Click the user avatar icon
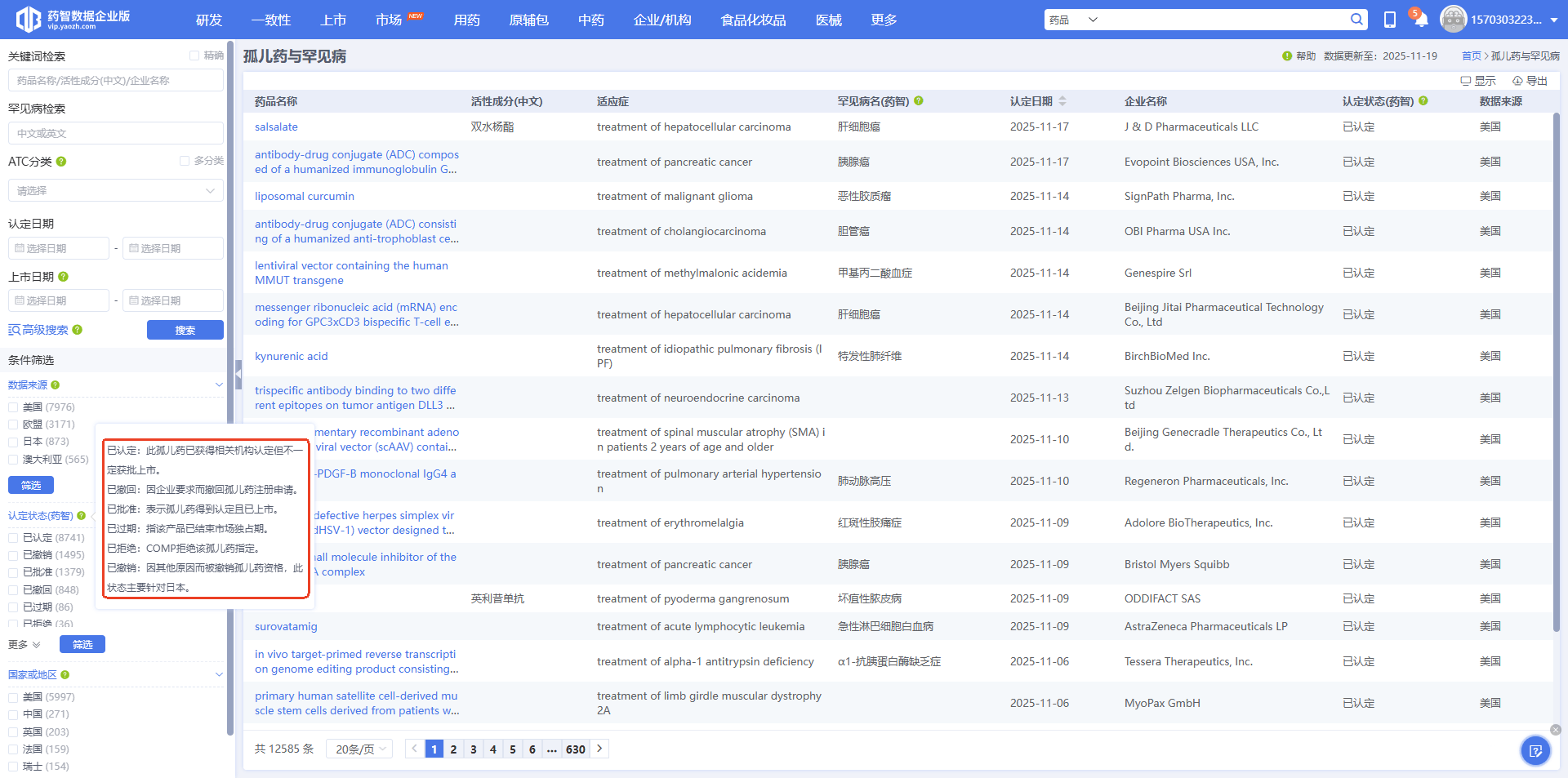1568x778 pixels. (x=1453, y=19)
